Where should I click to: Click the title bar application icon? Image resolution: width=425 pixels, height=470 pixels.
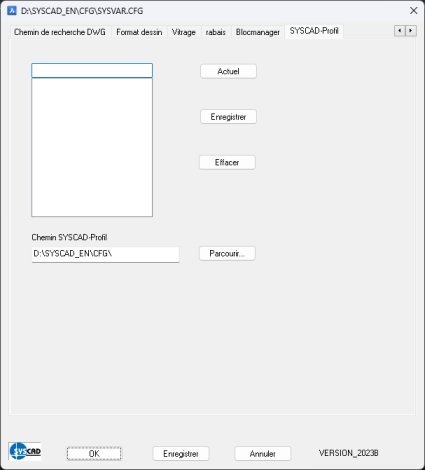pos(12,11)
